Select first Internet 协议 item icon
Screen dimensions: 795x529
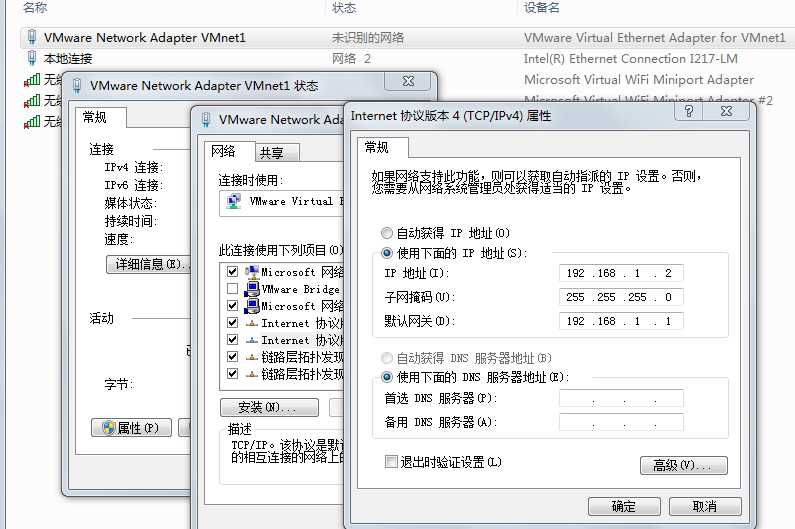[x=252, y=323]
